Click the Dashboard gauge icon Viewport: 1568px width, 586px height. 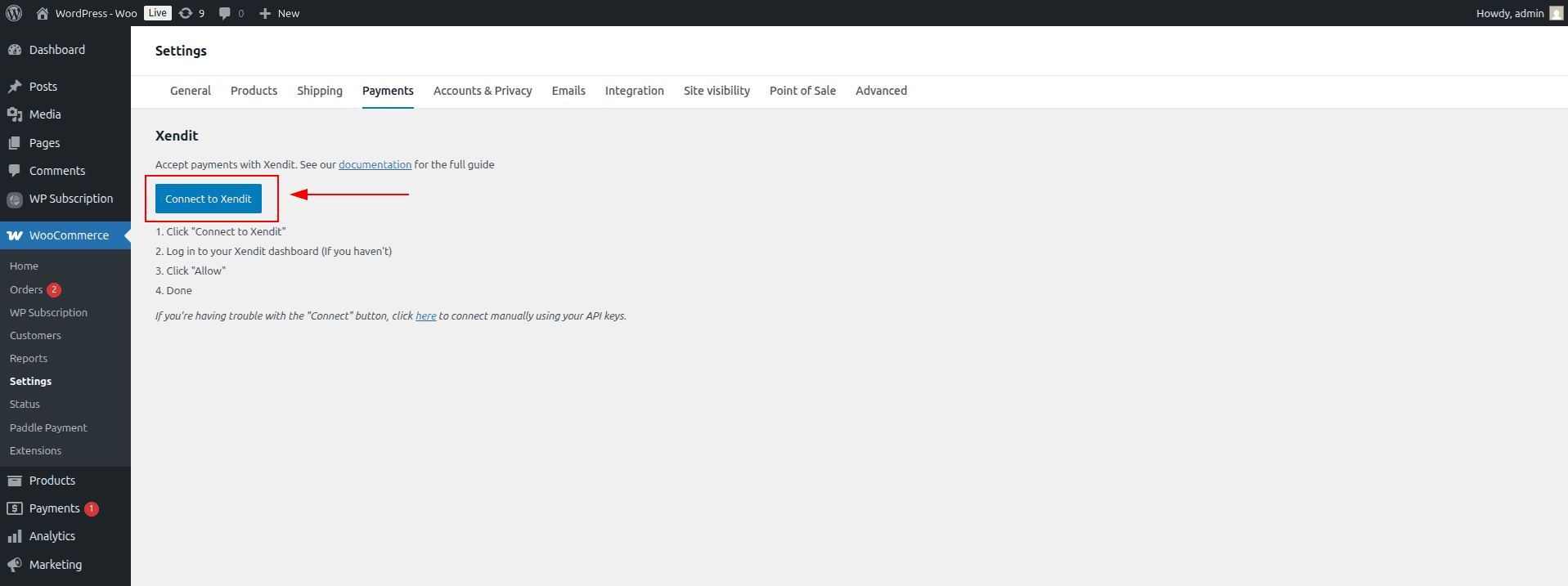click(15, 50)
